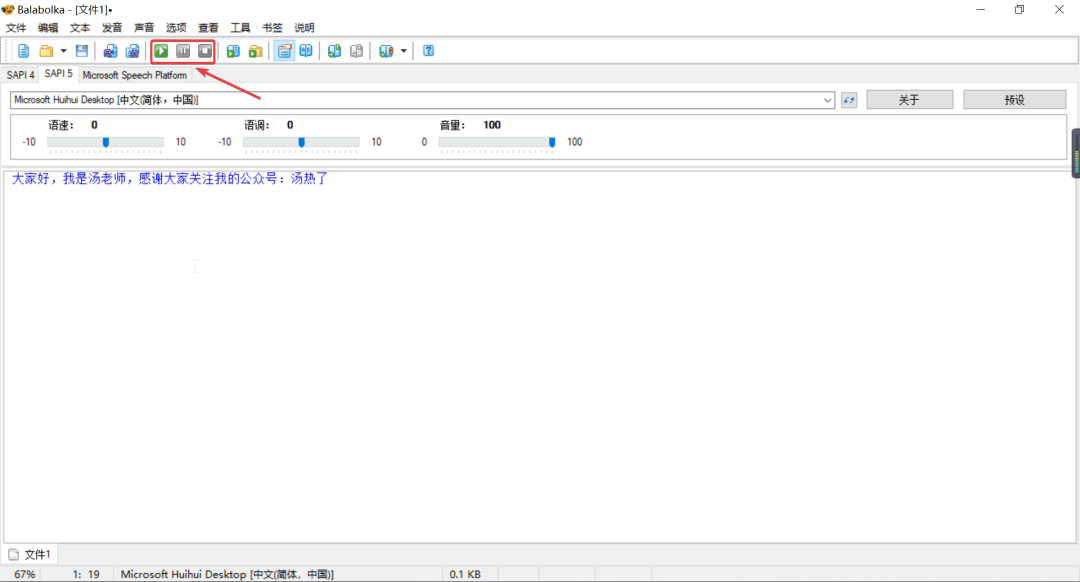Toggle the highlighted clipboard panel icon
Image resolution: width=1080 pixels, height=582 pixels.
pos(284,51)
